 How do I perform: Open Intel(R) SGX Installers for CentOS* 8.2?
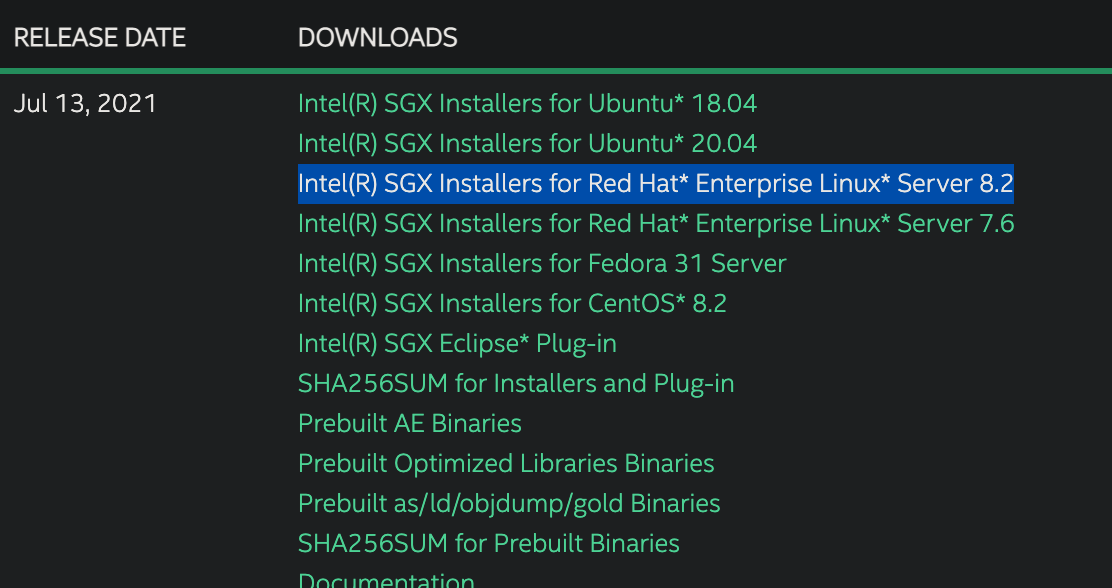click(512, 303)
